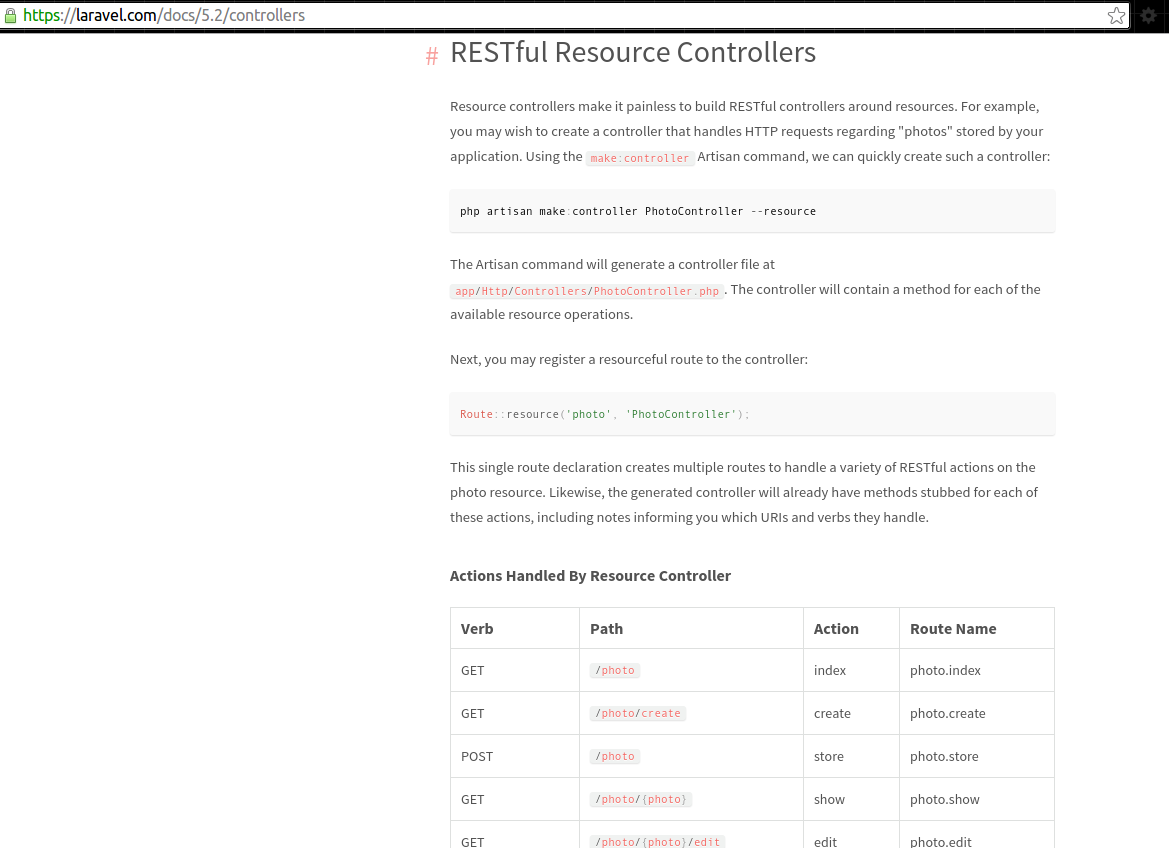Click the /photo/{photo} path in show row
Screen dimensions: 1169x848
pyautogui.click(x=641, y=800)
